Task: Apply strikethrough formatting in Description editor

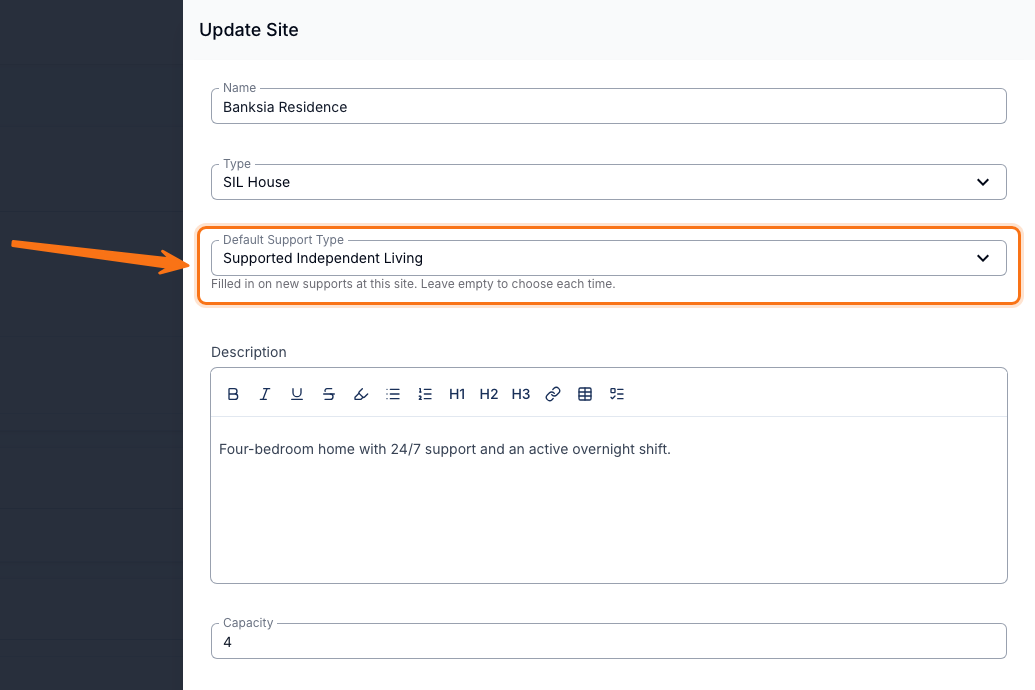Action: pos(329,394)
